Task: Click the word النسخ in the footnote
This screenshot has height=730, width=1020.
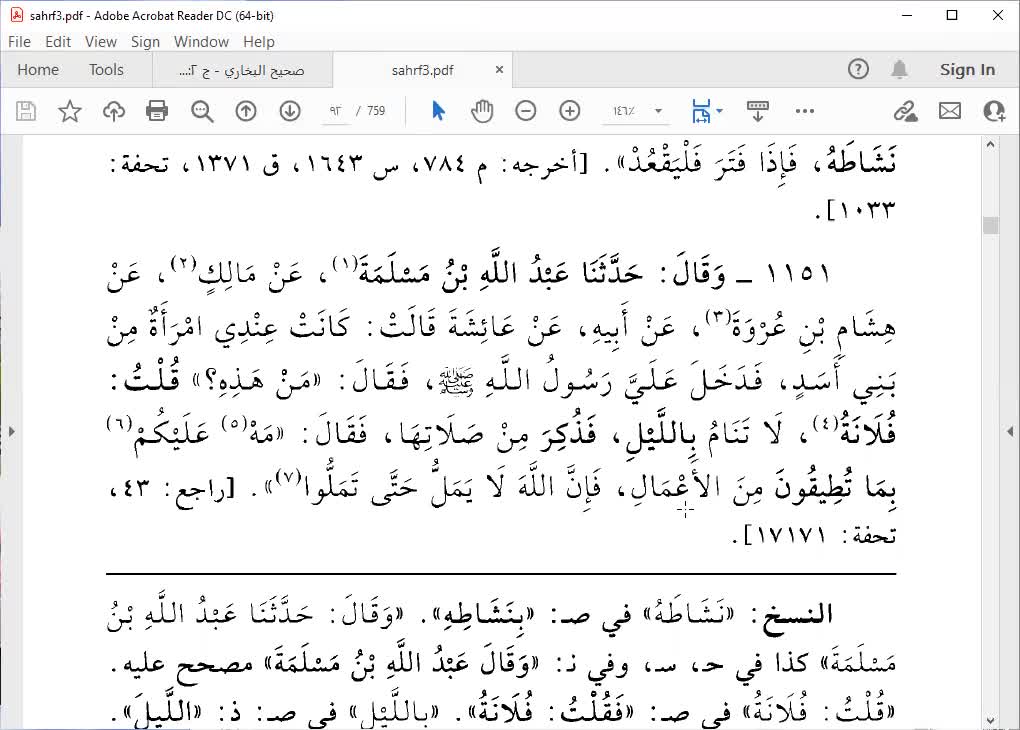Action: (x=798, y=614)
